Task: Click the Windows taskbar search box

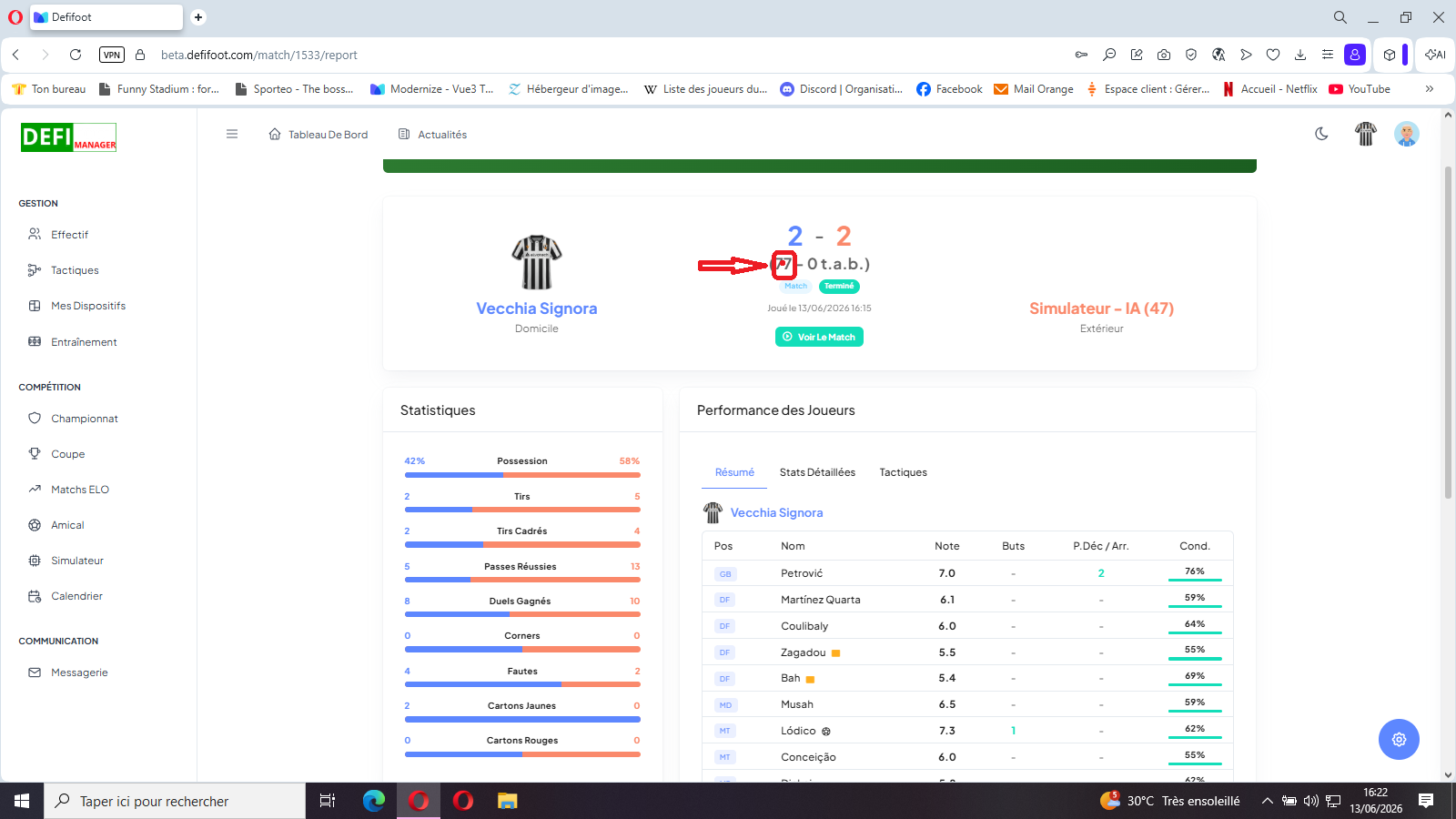Action: tap(175, 801)
